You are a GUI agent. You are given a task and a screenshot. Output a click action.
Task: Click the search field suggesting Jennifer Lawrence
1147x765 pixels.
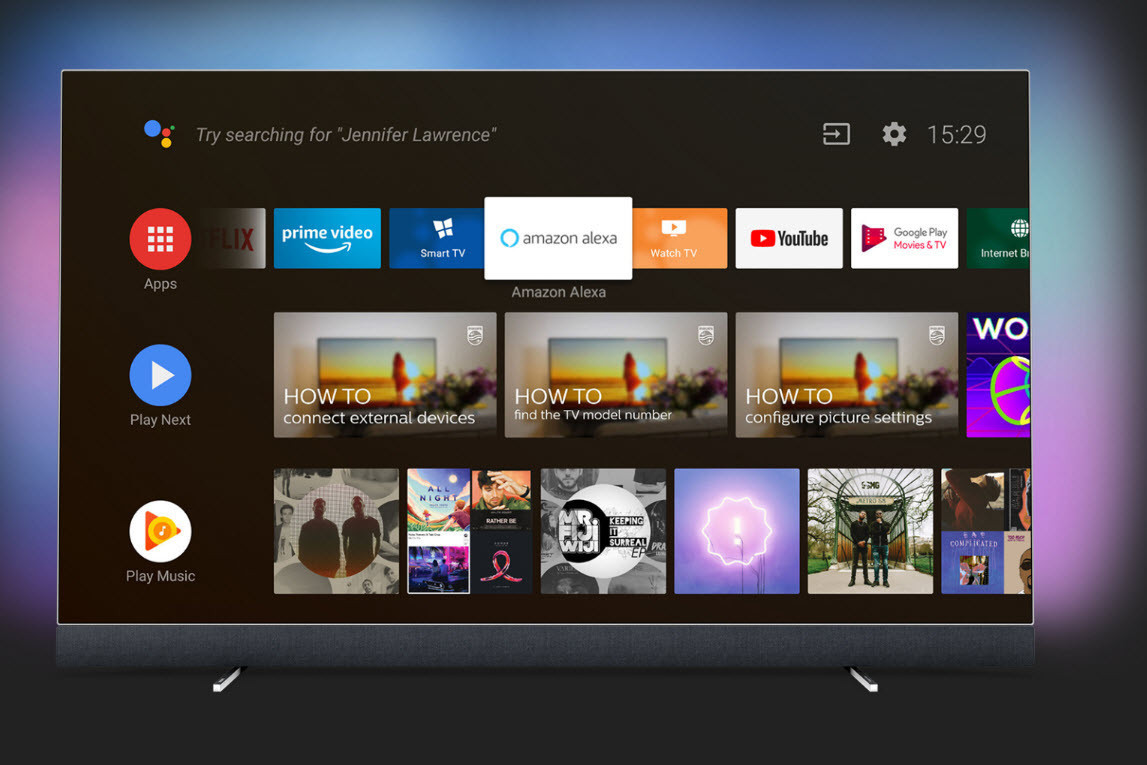pos(346,135)
